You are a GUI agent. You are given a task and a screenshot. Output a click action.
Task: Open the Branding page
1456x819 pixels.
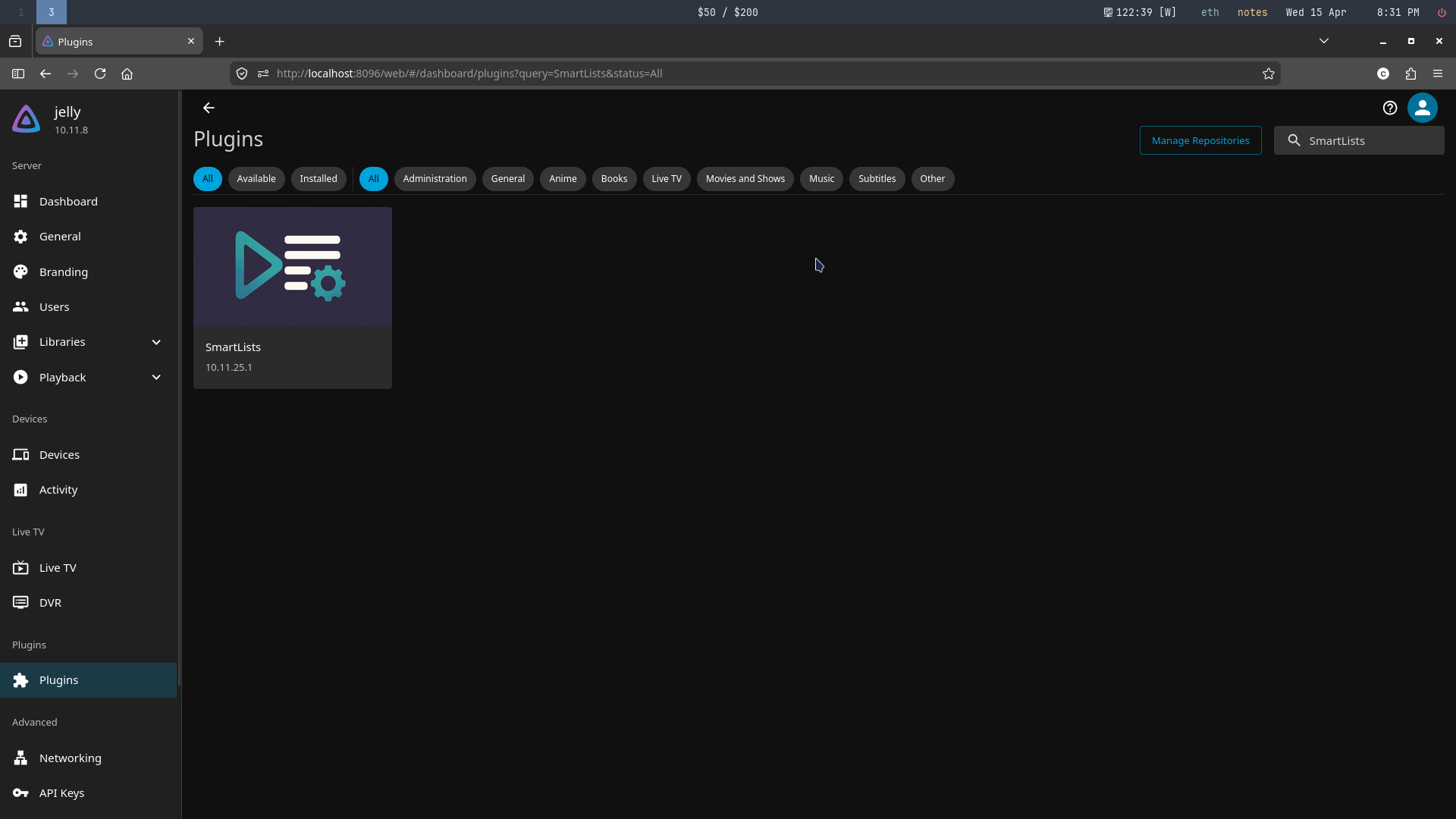coord(88,271)
